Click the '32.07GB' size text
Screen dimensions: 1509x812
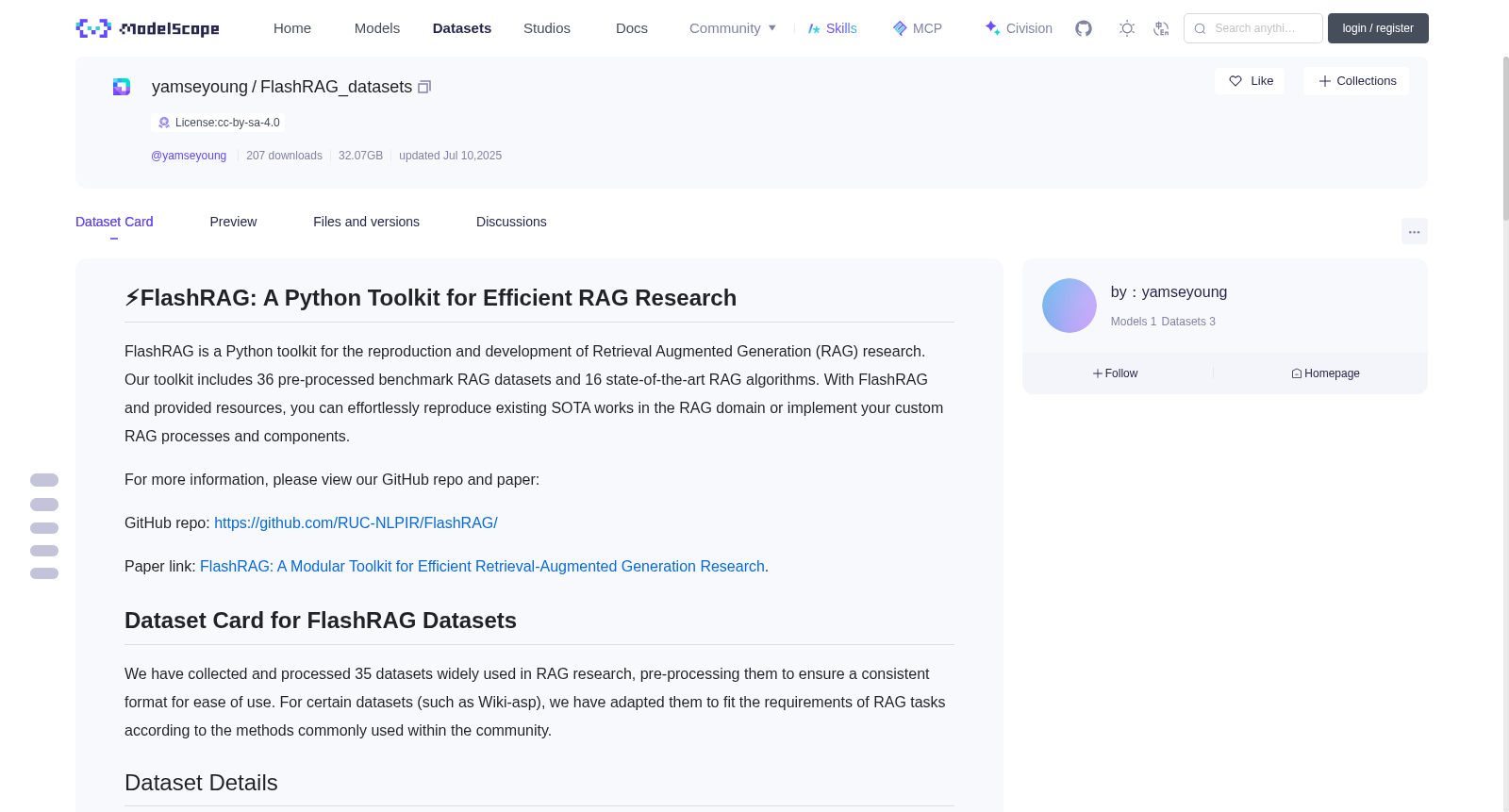tap(360, 156)
